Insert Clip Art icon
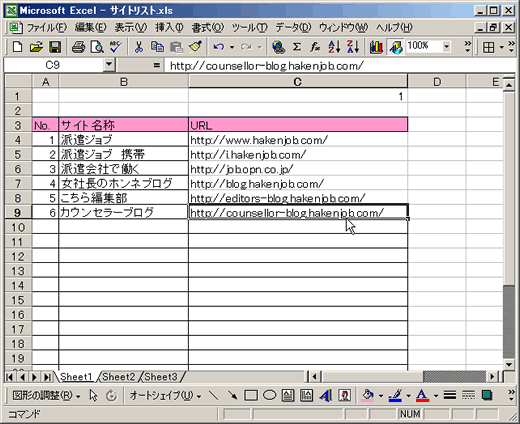This screenshot has height=424, width=520. [344, 396]
